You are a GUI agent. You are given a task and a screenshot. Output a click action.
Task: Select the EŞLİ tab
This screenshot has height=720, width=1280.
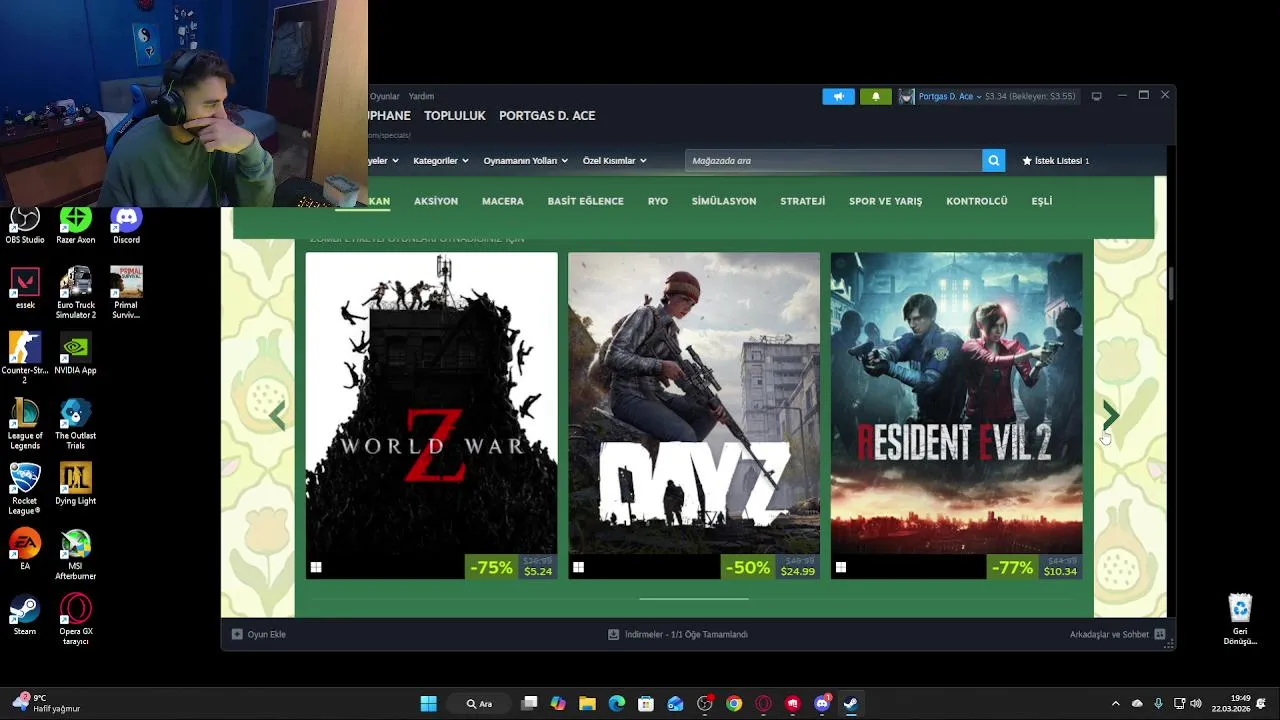point(1041,201)
